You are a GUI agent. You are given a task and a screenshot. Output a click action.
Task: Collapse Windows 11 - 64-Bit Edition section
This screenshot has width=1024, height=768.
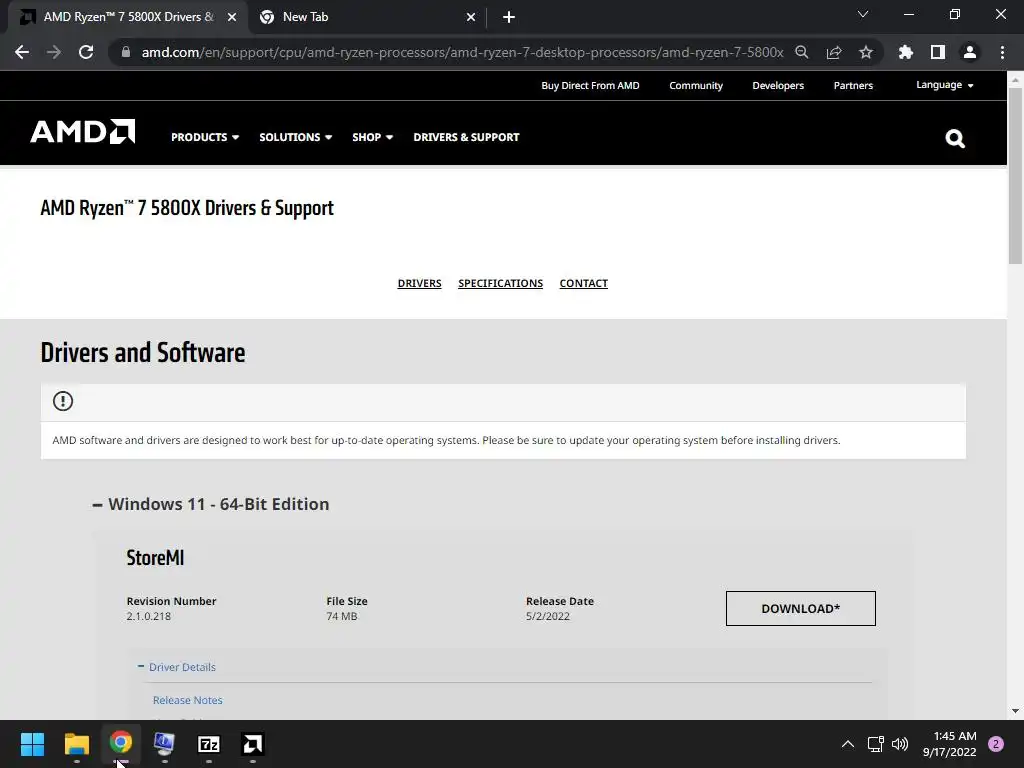tap(210, 504)
